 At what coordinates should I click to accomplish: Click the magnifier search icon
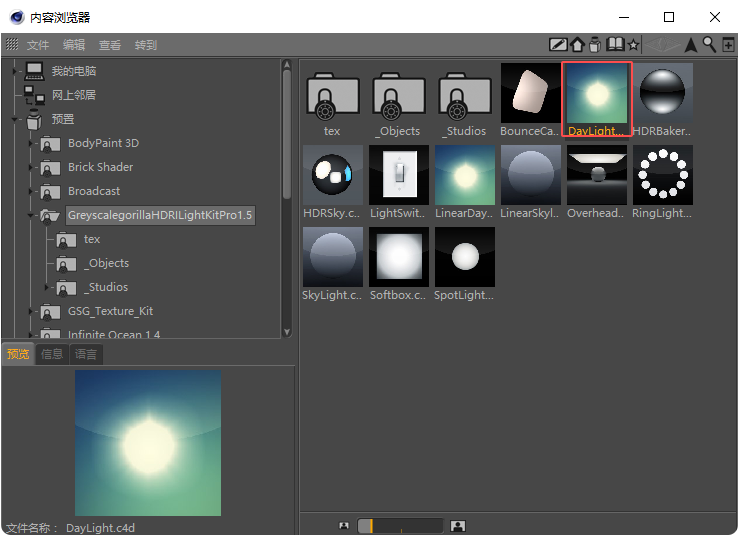pos(709,45)
